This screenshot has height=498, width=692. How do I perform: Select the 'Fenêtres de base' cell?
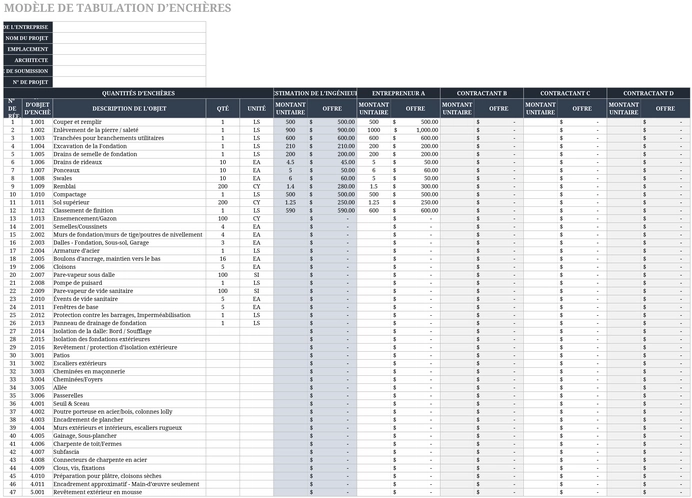pyautogui.click(x=129, y=307)
